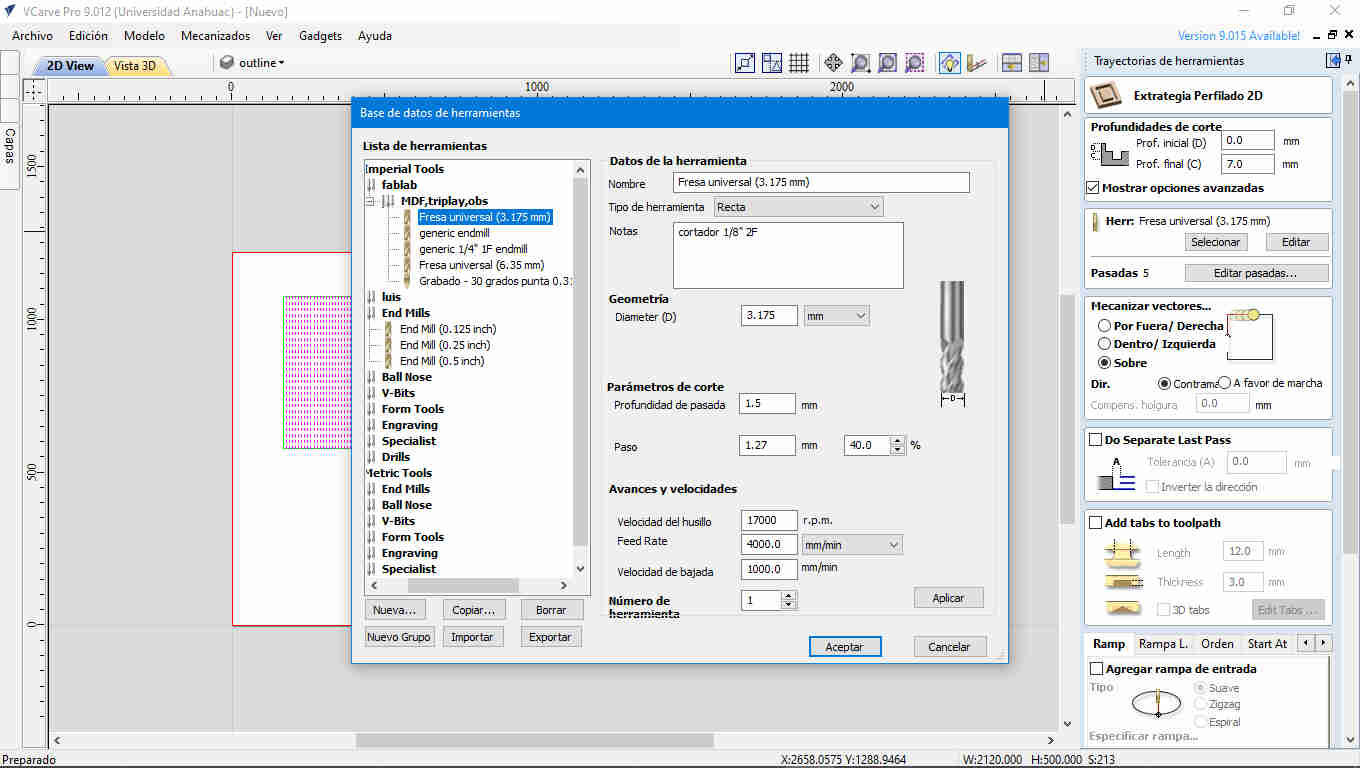Click the Extrategia Perfilado 2D icon
The image size is (1360, 768).
[1106, 96]
